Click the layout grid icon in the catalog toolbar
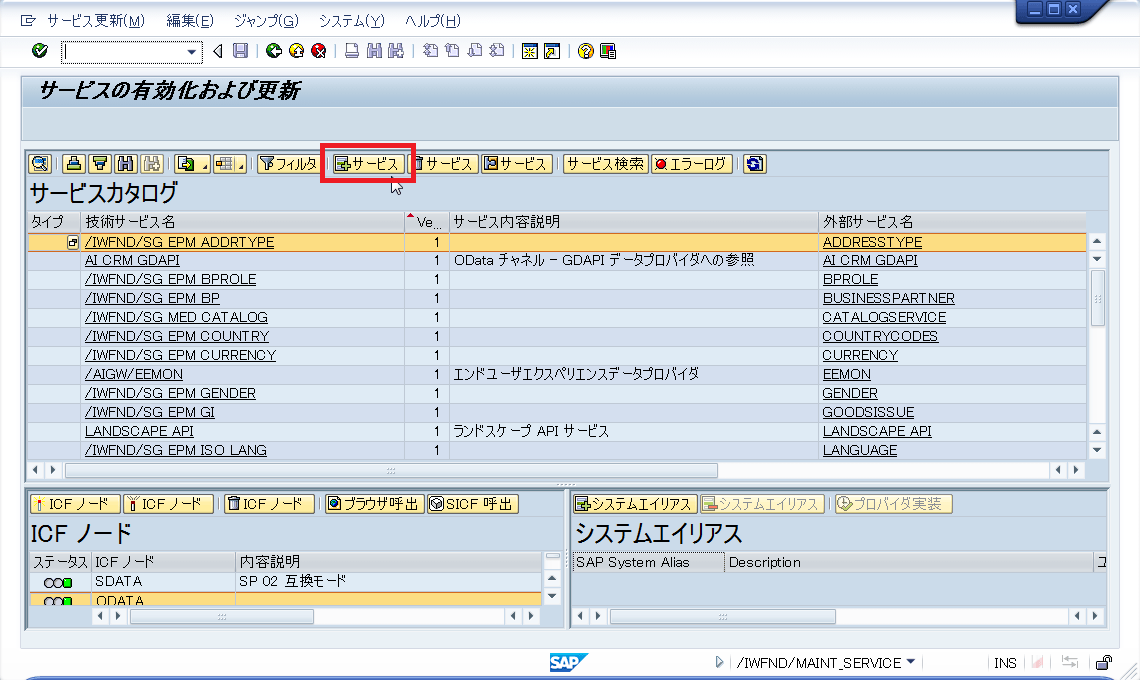 [226, 164]
